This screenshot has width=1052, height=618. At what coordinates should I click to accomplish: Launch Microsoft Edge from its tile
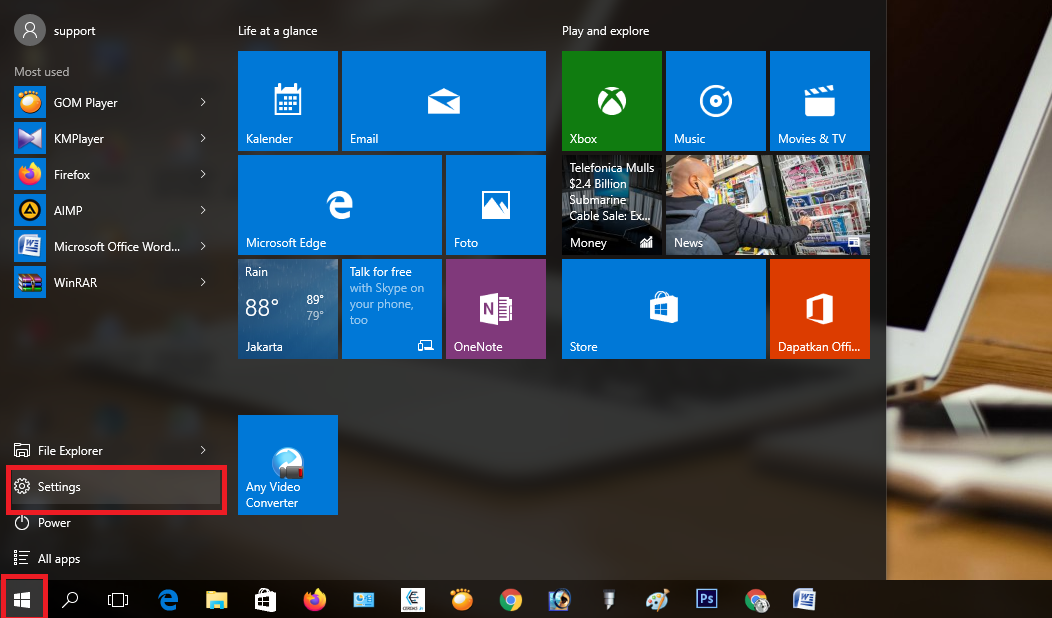(339, 204)
